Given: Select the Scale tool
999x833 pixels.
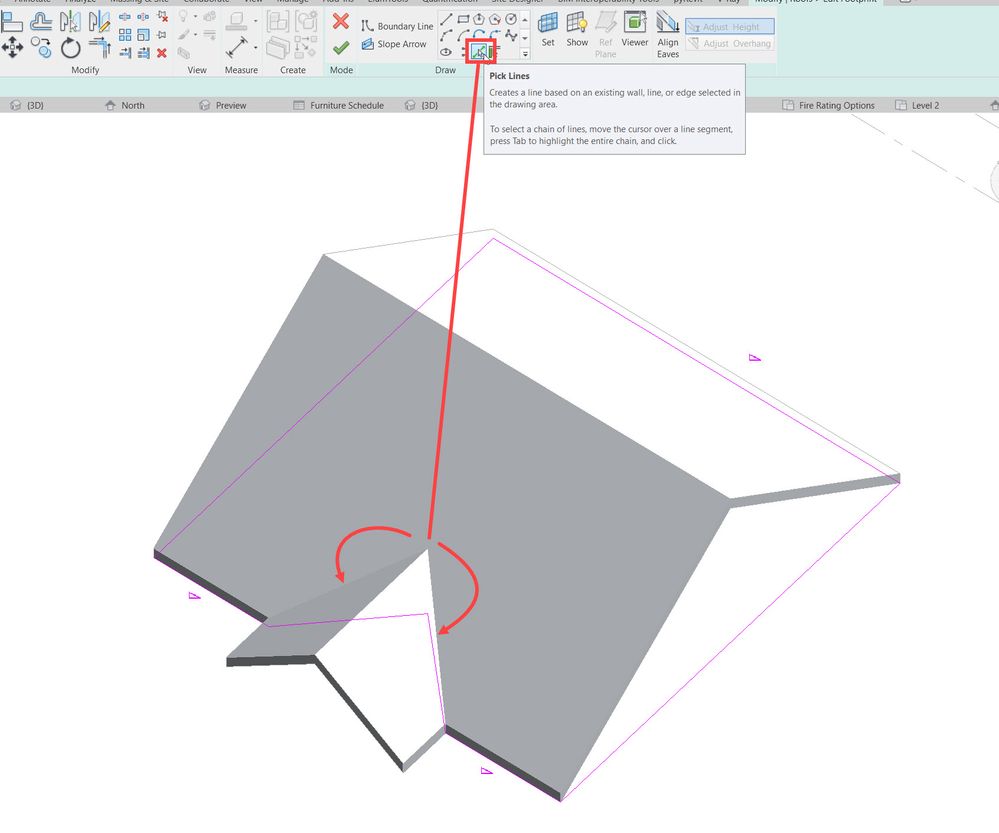Looking at the screenshot, I should coord(143,35).
